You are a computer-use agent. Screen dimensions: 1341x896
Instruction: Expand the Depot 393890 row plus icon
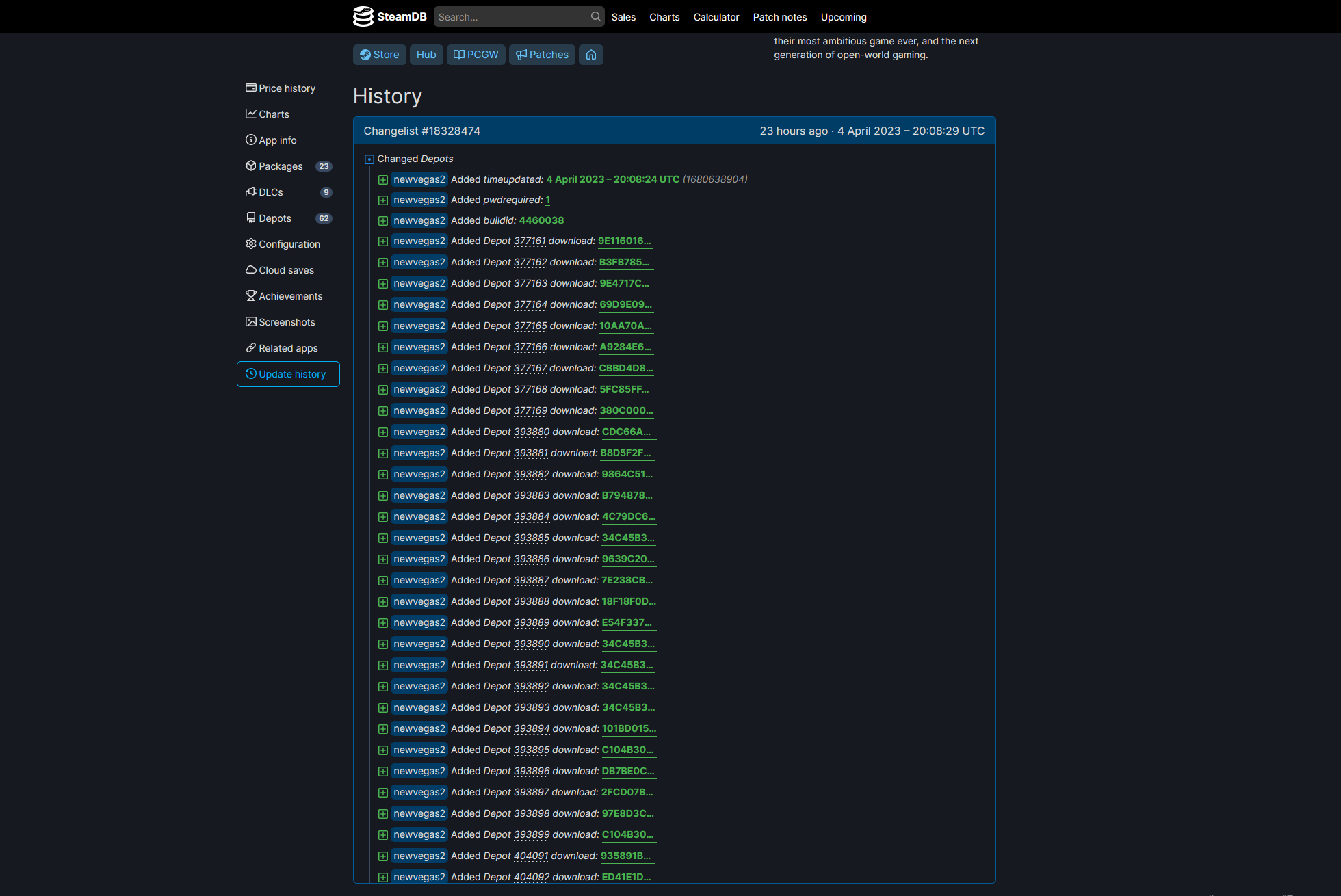383,644
